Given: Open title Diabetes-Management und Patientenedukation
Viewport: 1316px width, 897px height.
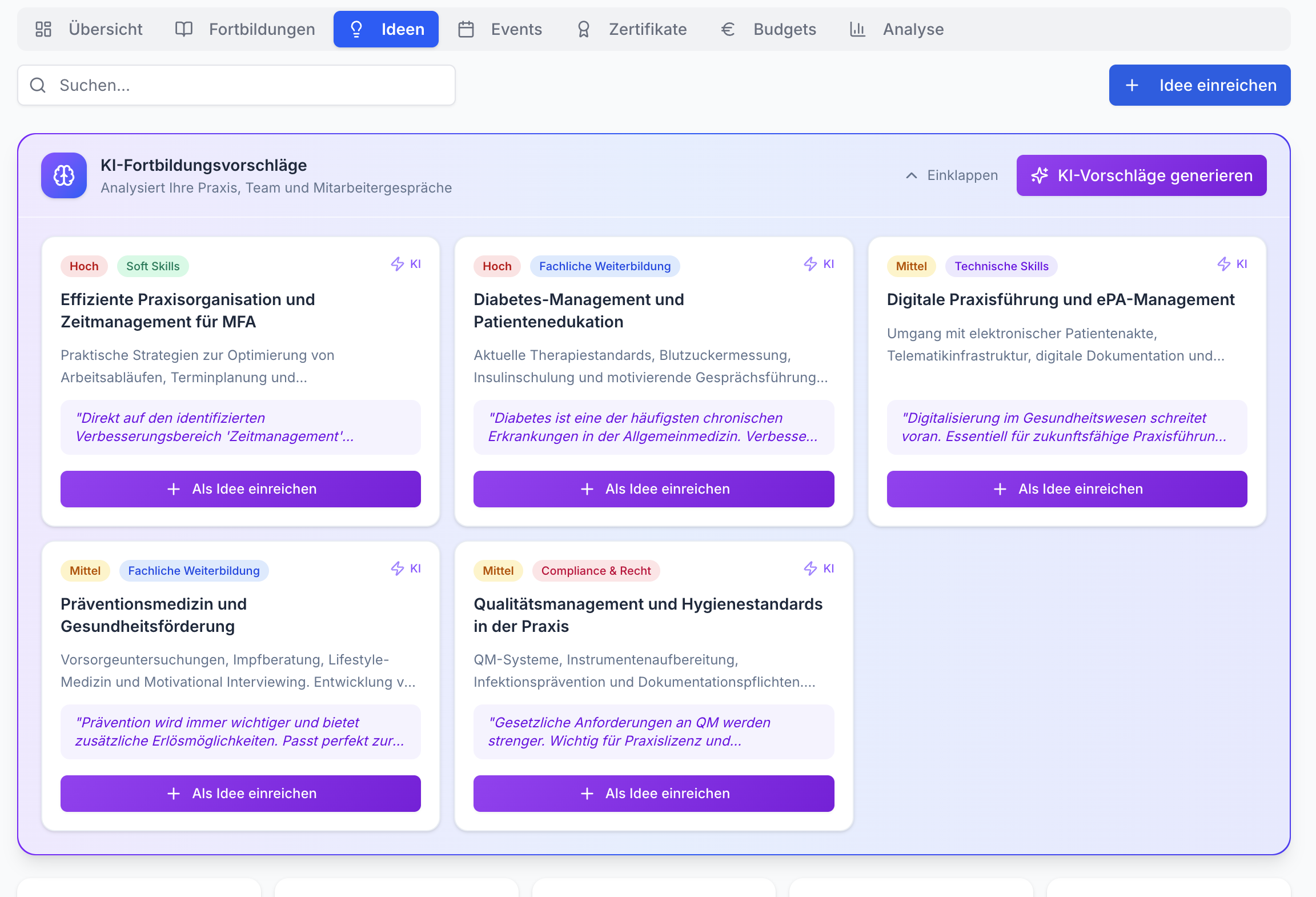Looking at the screenshot, I should (x=579, y=311).
